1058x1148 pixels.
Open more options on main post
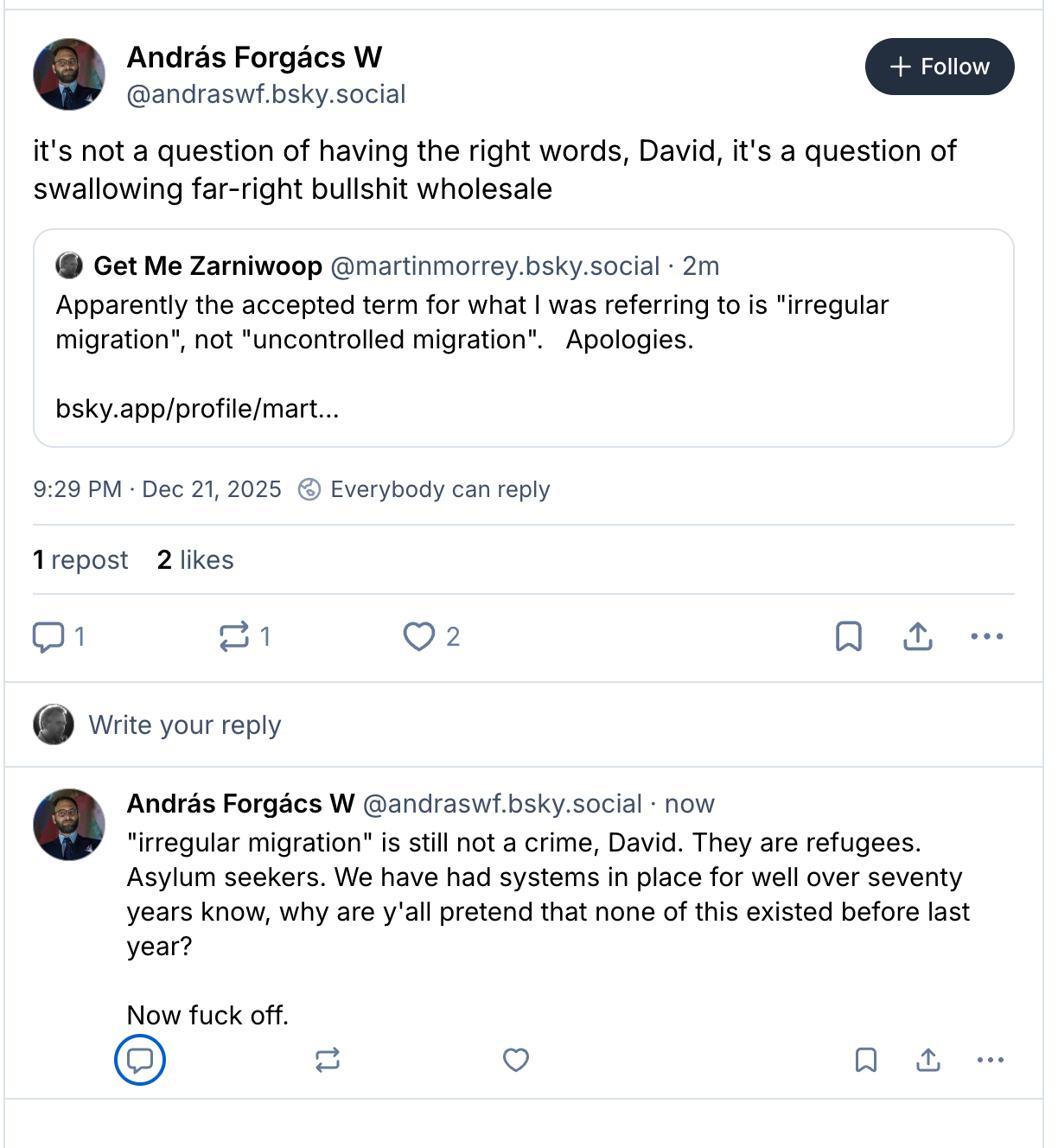986,637
